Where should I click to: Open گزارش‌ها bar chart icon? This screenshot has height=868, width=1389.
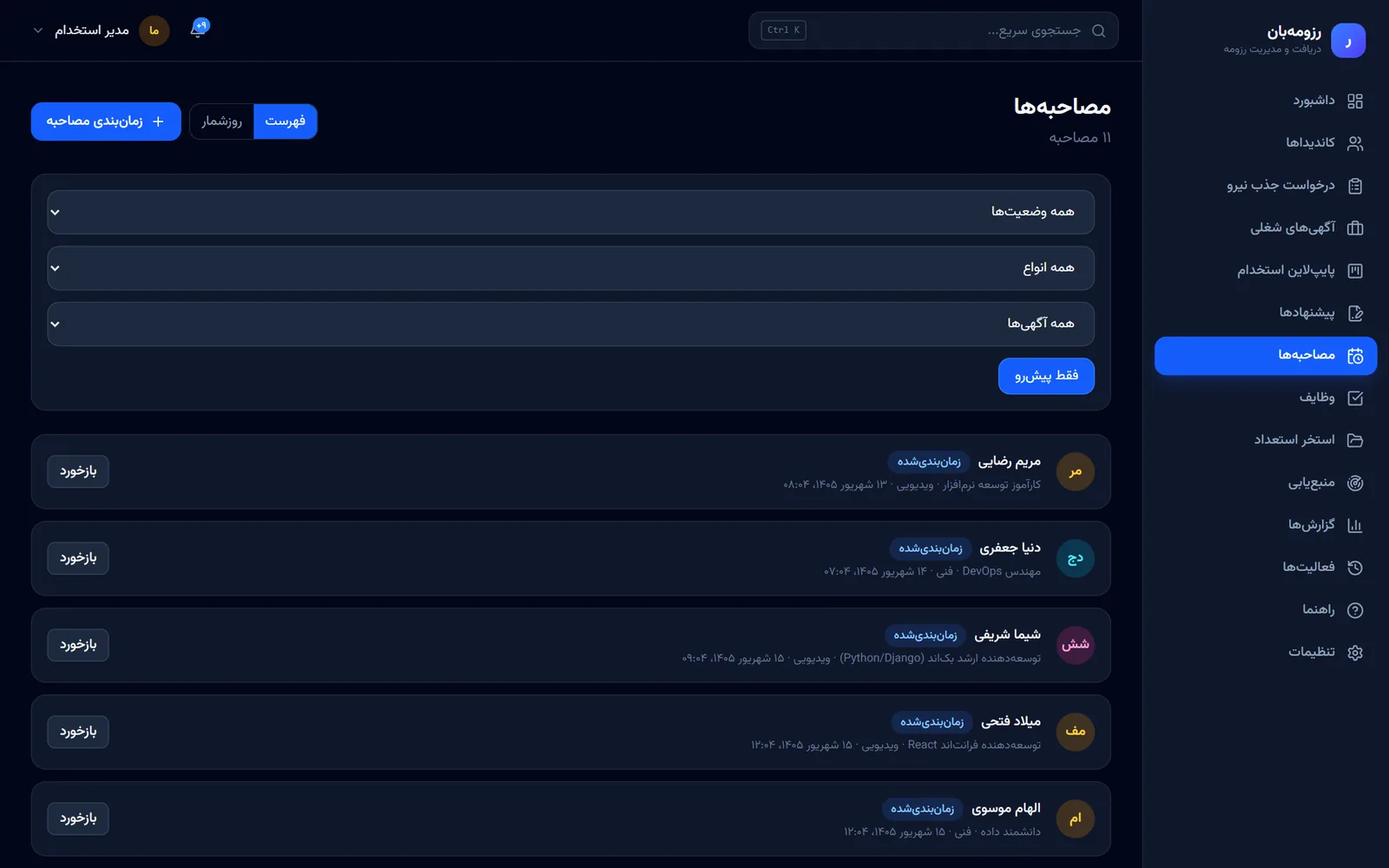[1355, 525]
